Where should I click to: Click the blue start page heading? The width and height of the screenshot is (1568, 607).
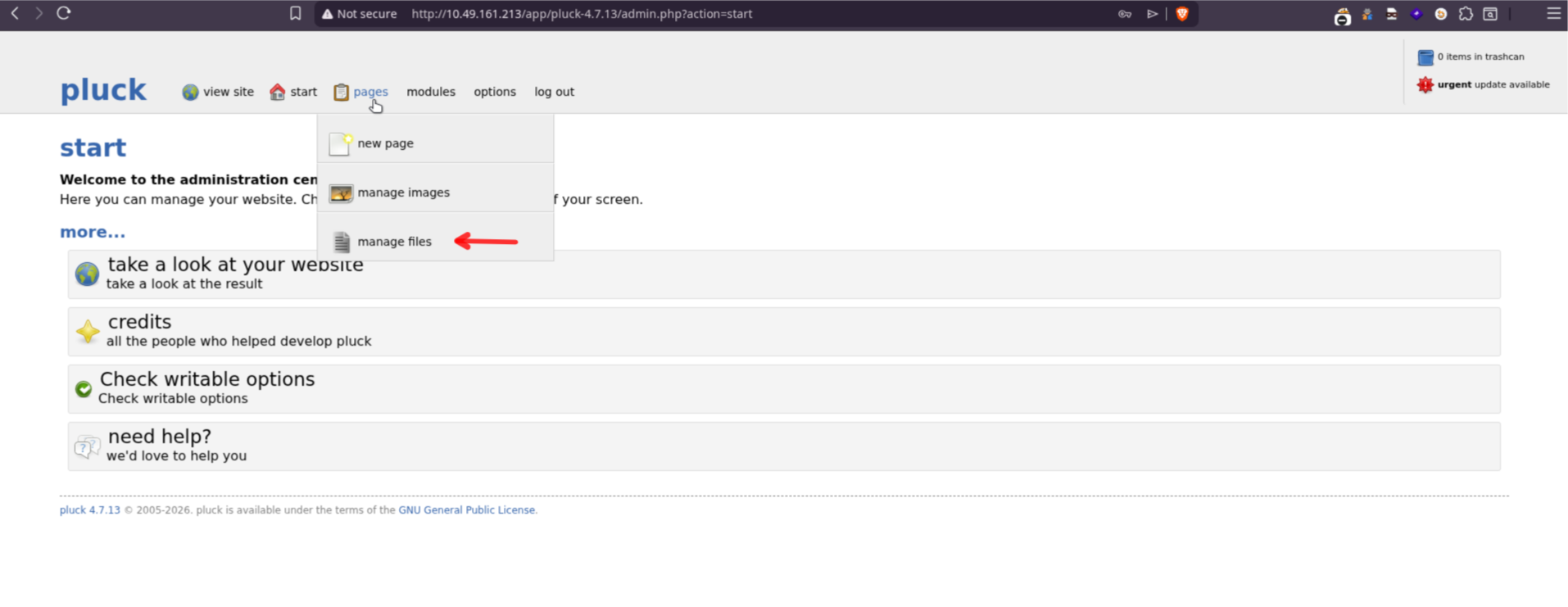coord(93,147)
